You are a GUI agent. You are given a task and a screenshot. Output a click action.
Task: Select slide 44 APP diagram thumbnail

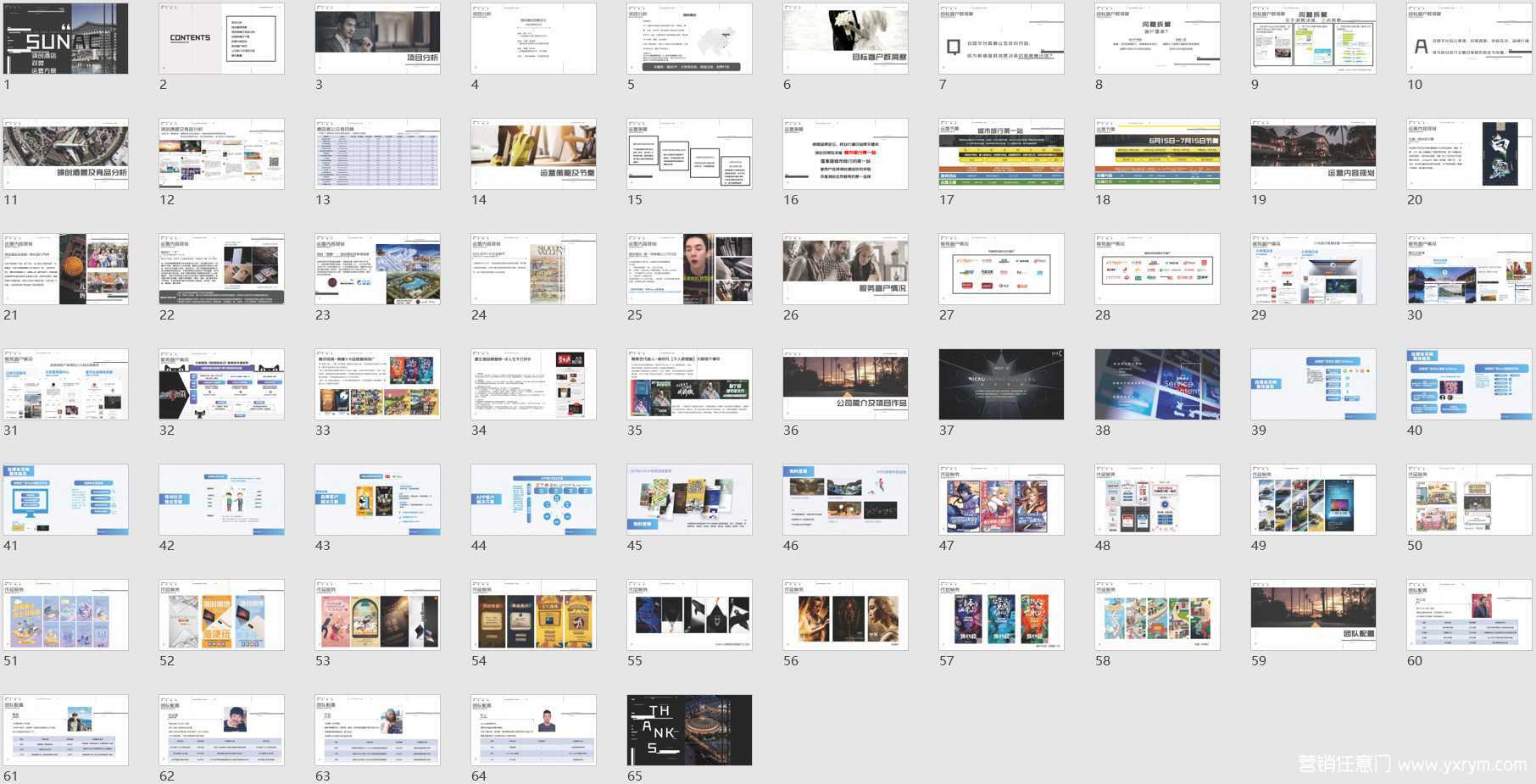(x=534, y=500)
